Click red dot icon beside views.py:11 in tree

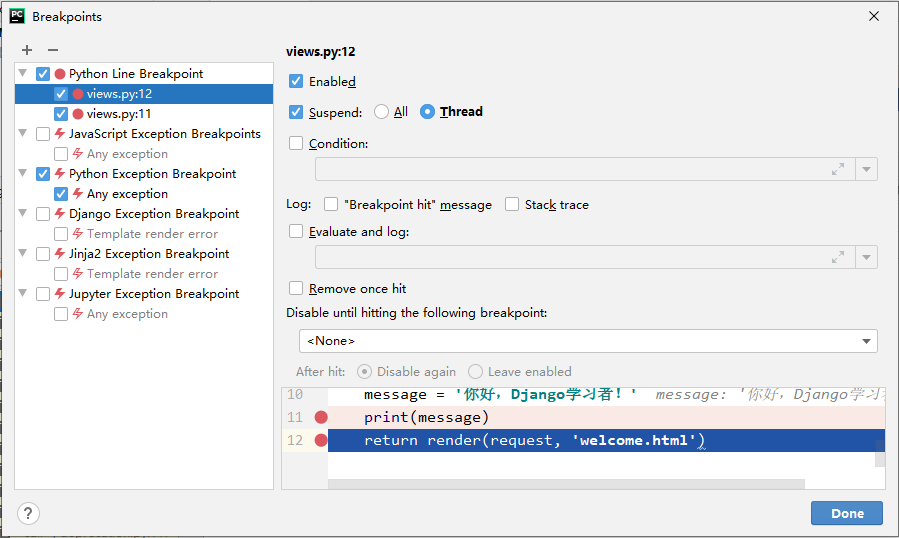[x=78, y=114]
